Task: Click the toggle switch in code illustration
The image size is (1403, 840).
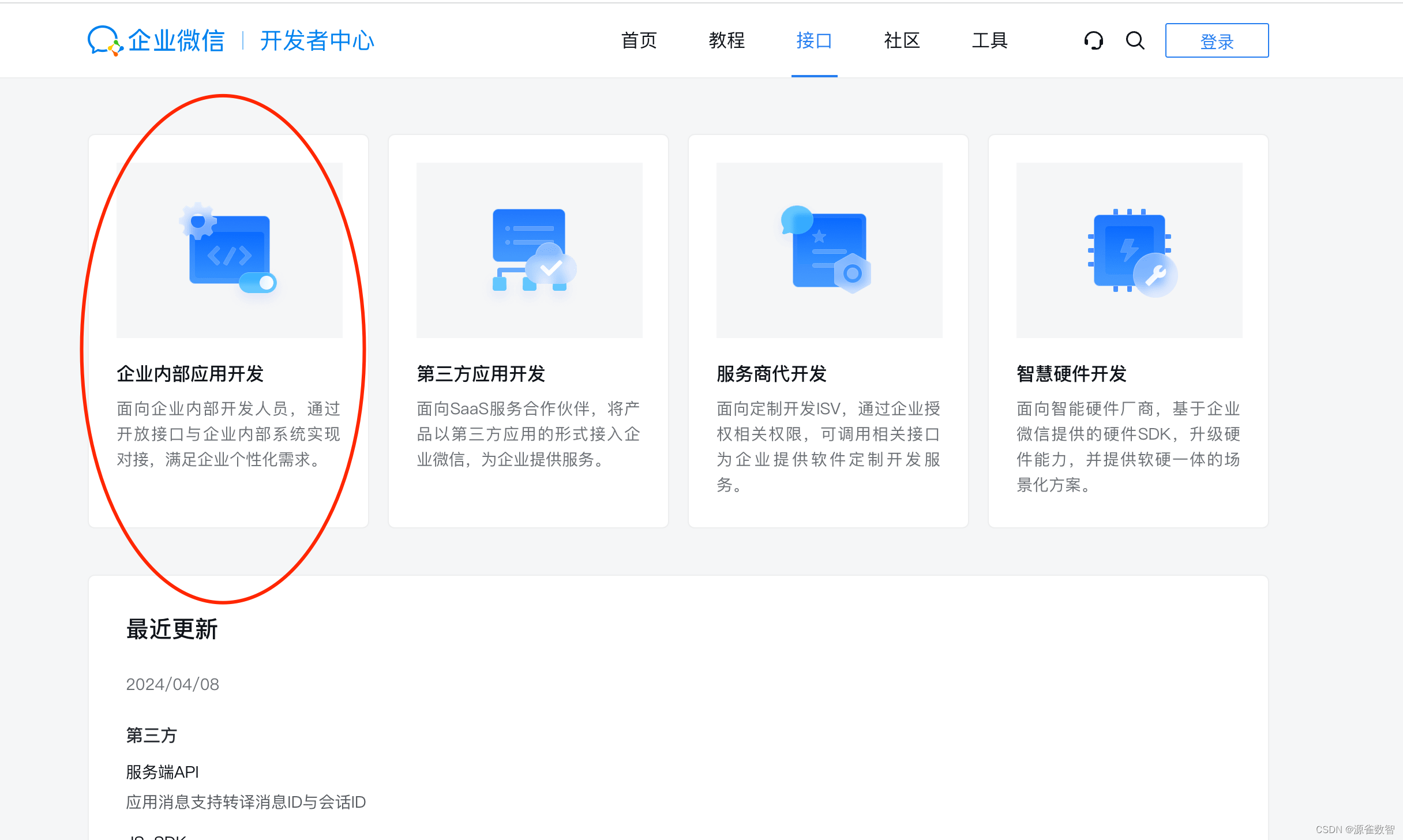Action: [x=258, y=283]
